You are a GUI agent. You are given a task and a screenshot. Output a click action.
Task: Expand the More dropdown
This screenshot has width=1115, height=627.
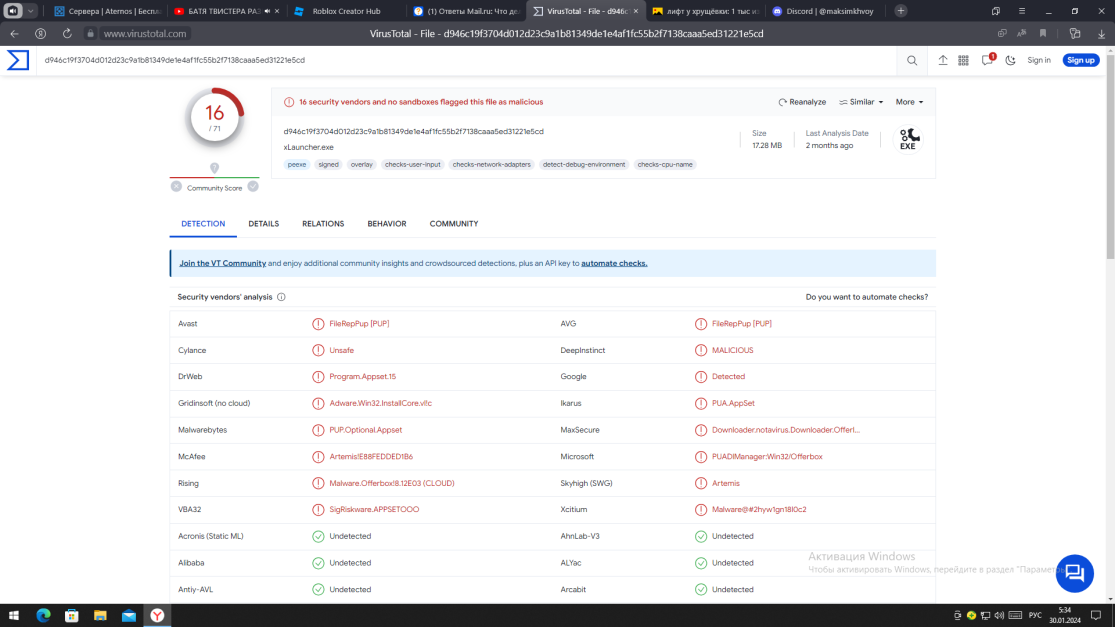[909, 102]
